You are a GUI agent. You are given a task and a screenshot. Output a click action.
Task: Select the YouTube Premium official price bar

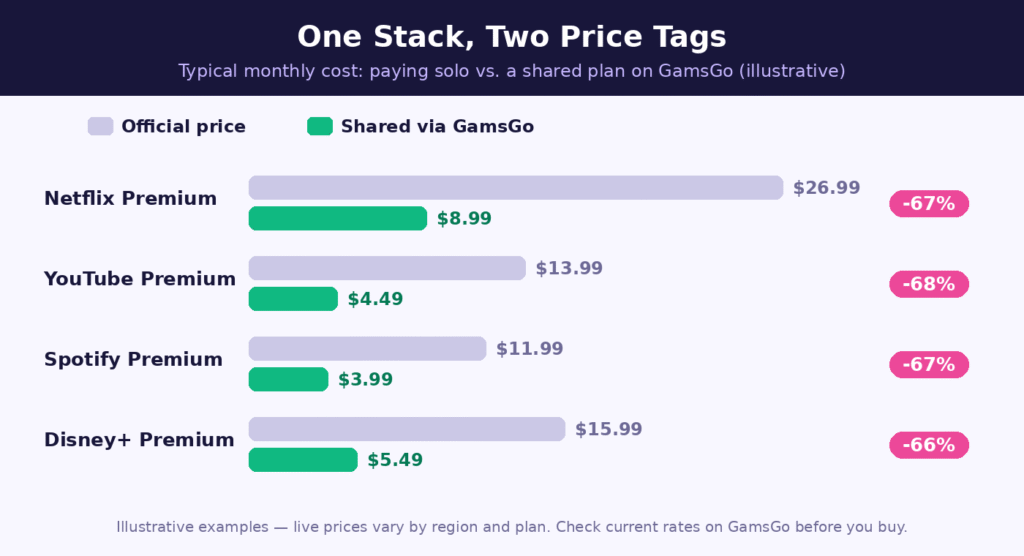tap(387, 268)
